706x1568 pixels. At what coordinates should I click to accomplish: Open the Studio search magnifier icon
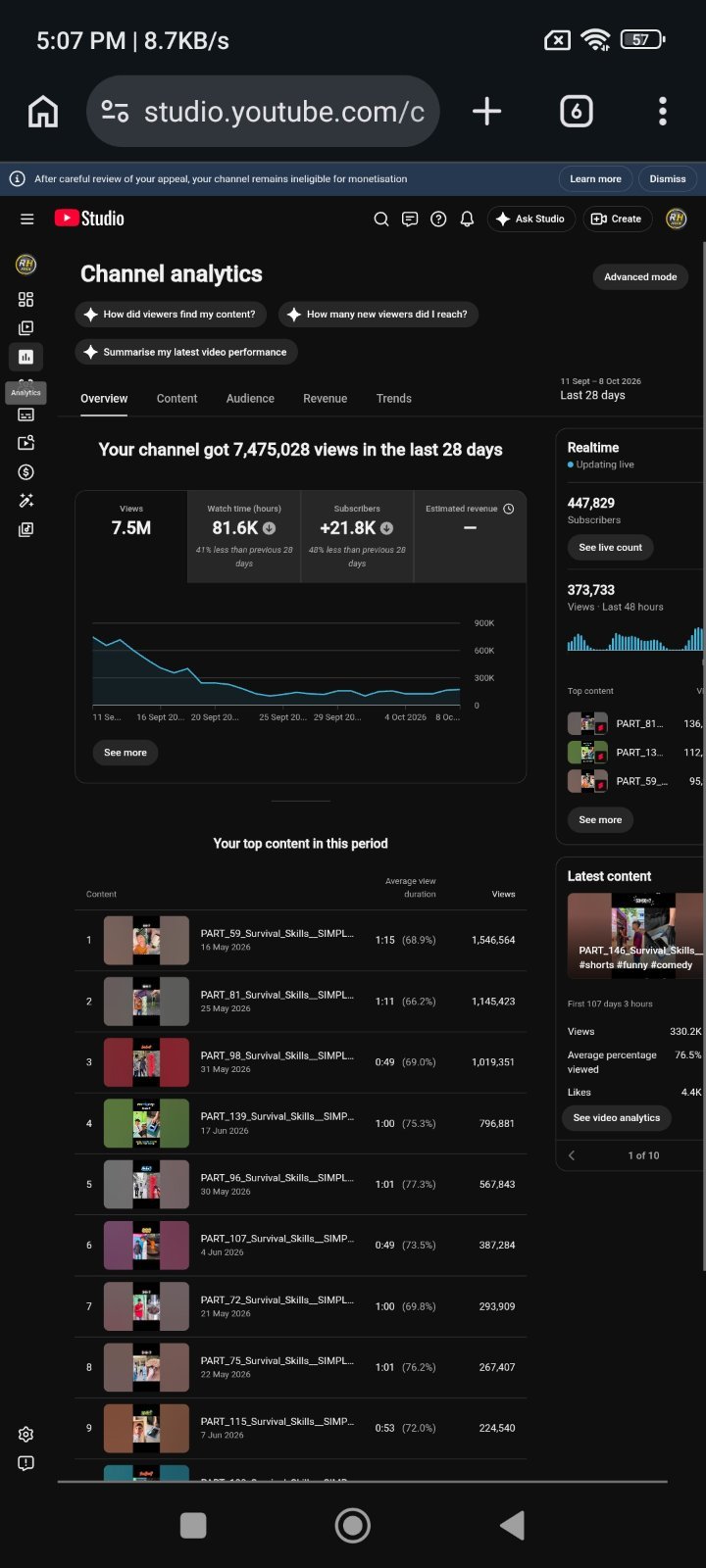coord(381,219)
